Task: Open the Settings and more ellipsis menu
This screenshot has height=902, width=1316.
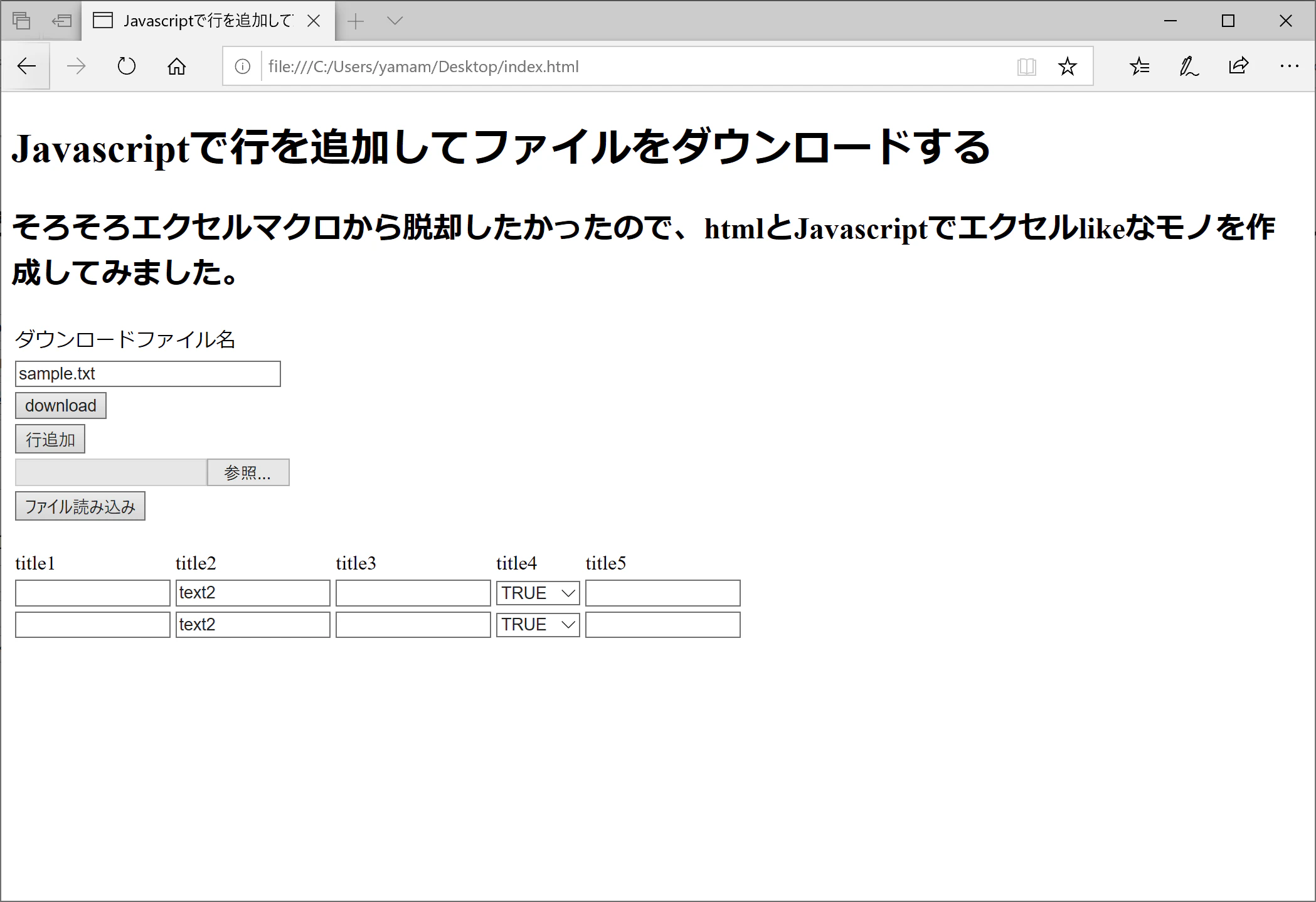Action: point(1289,66)
